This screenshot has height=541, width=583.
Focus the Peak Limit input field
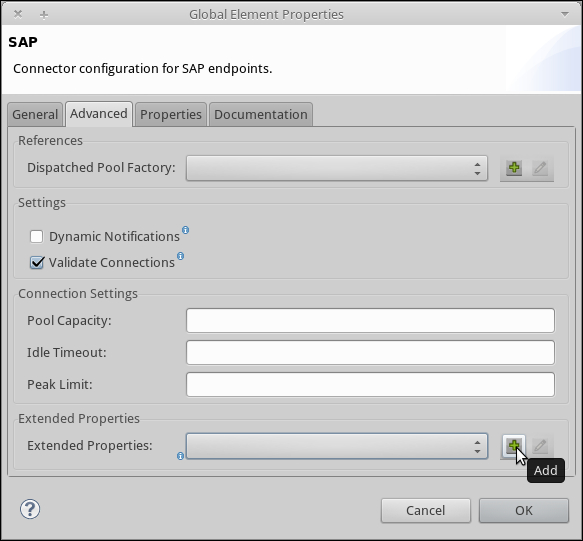pos(370,384)
